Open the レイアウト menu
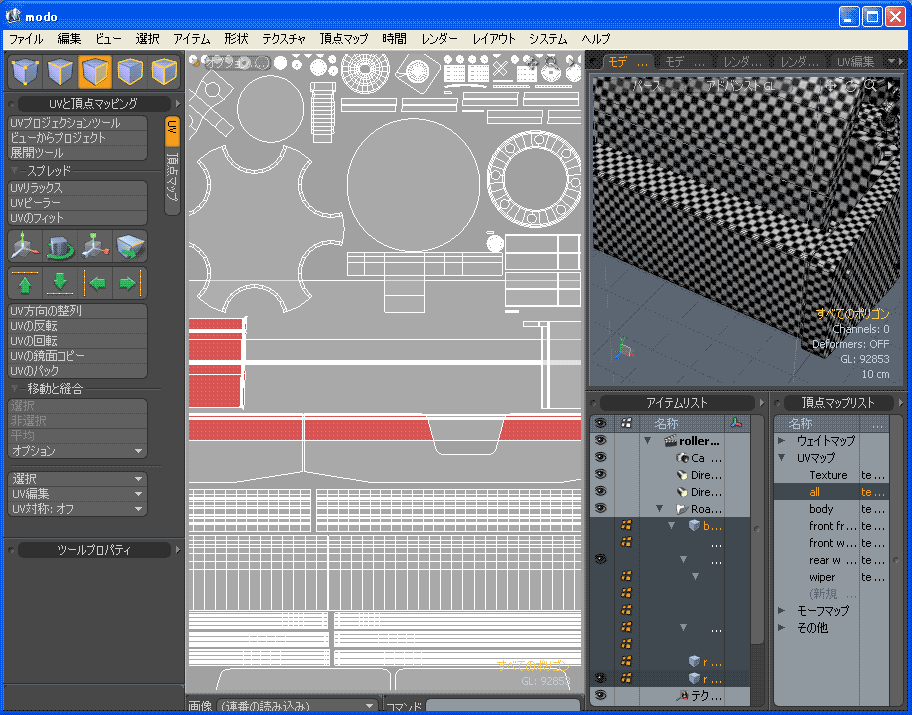Viewport: 912px width, 715px height. pyautogui.click(x=494, y=39)
